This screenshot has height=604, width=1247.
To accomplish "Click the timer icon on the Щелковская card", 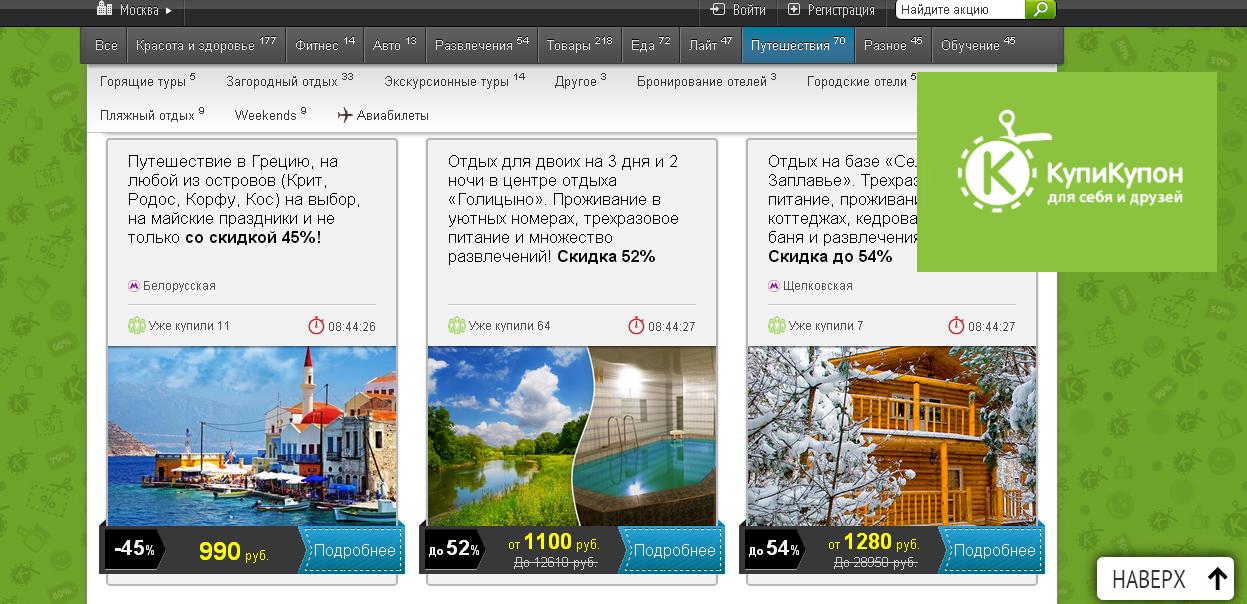I will (956, 326).
